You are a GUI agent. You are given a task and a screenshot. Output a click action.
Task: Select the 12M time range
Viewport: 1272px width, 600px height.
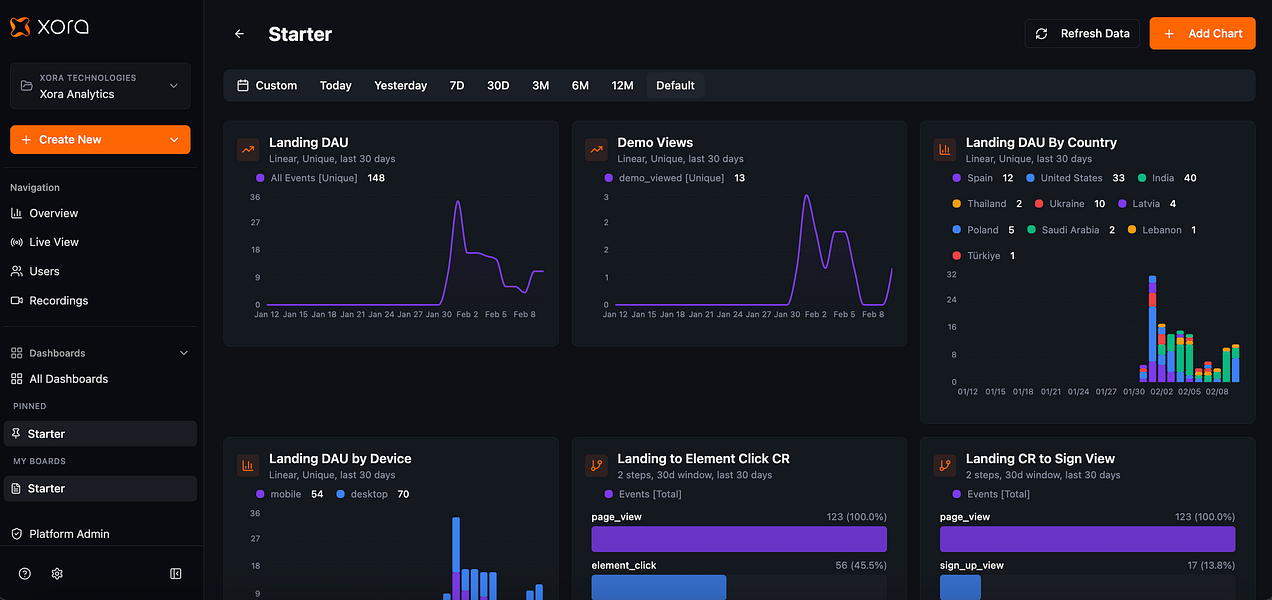623,86
